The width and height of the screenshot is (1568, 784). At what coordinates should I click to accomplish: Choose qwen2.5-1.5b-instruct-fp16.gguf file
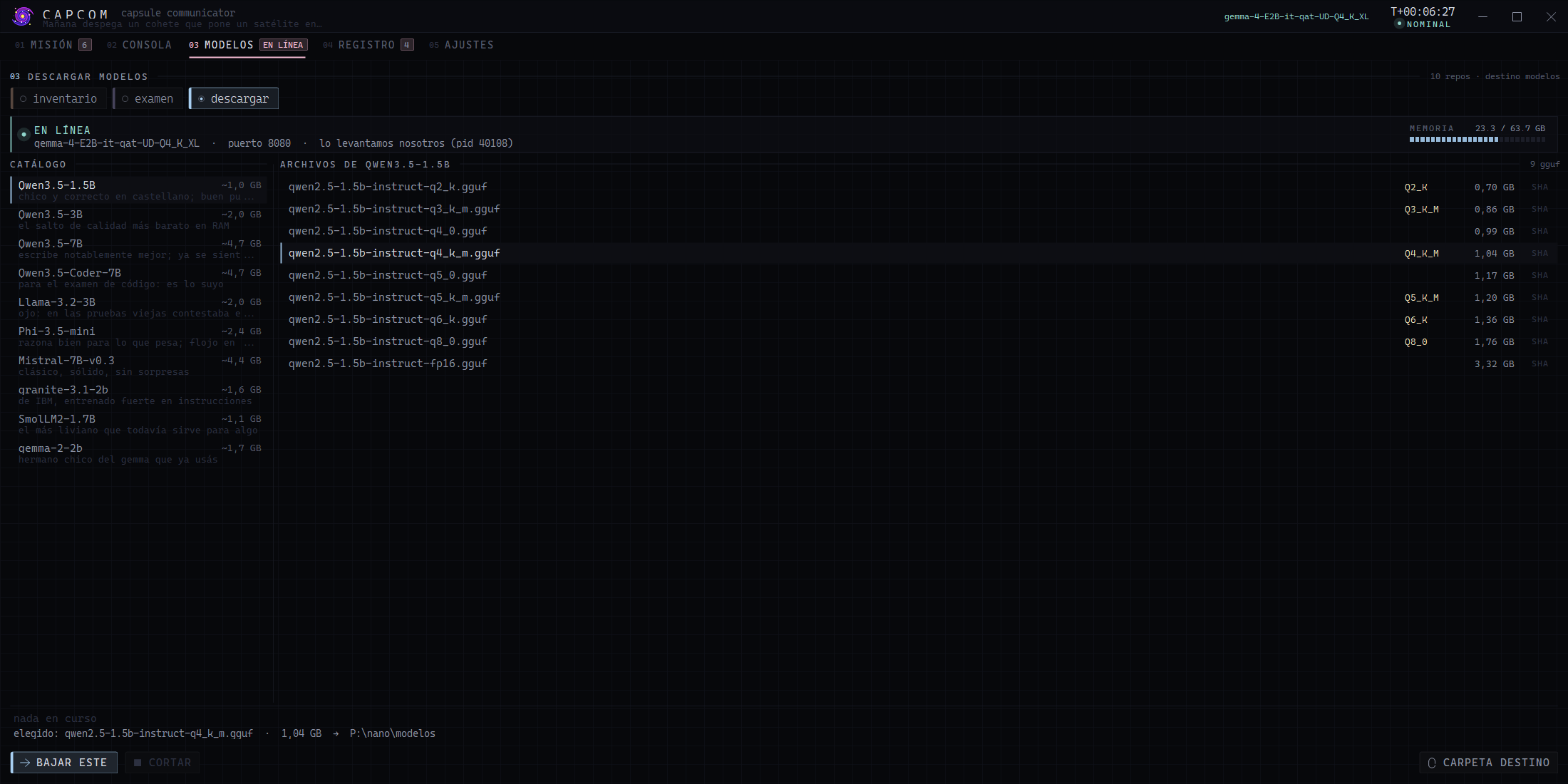coord(919,363)
